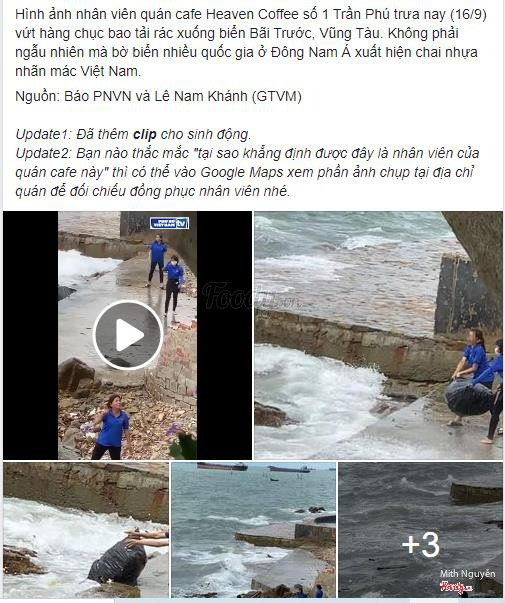Click the black bag in the crashing waves
505x603 pixels.
click(x=118, y=561)
